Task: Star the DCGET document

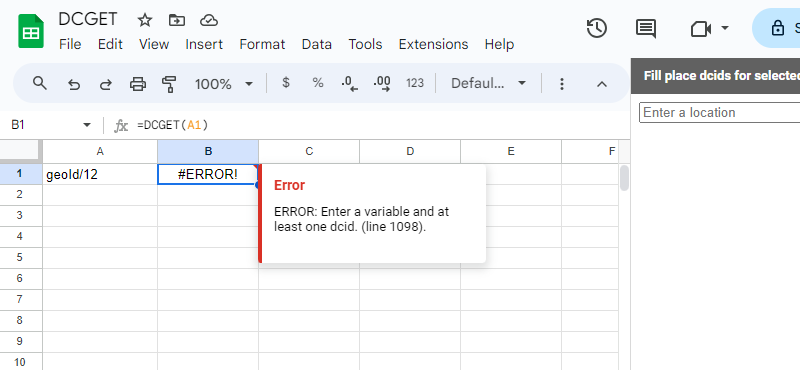Action: tap(145, 20)
